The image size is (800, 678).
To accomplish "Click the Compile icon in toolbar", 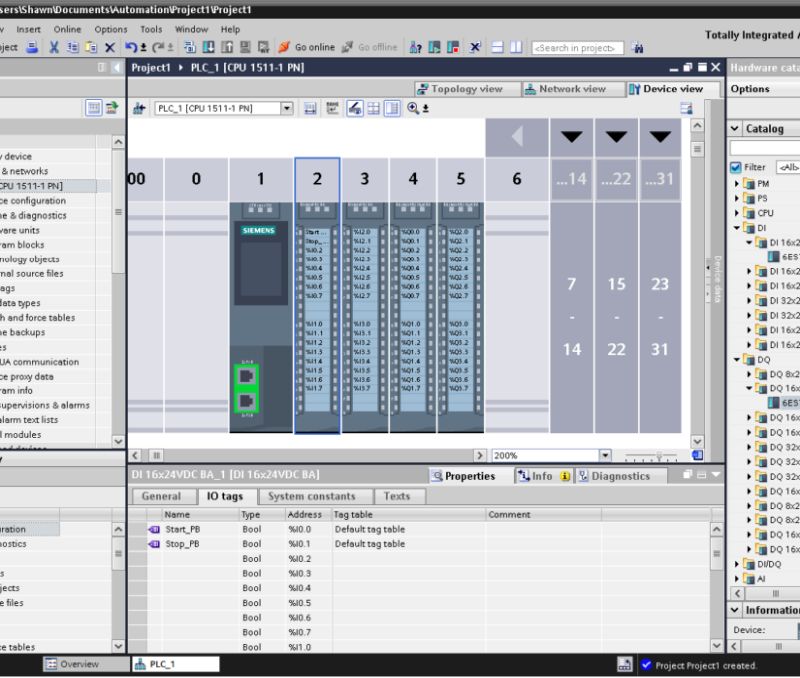I will pos(190,47).
